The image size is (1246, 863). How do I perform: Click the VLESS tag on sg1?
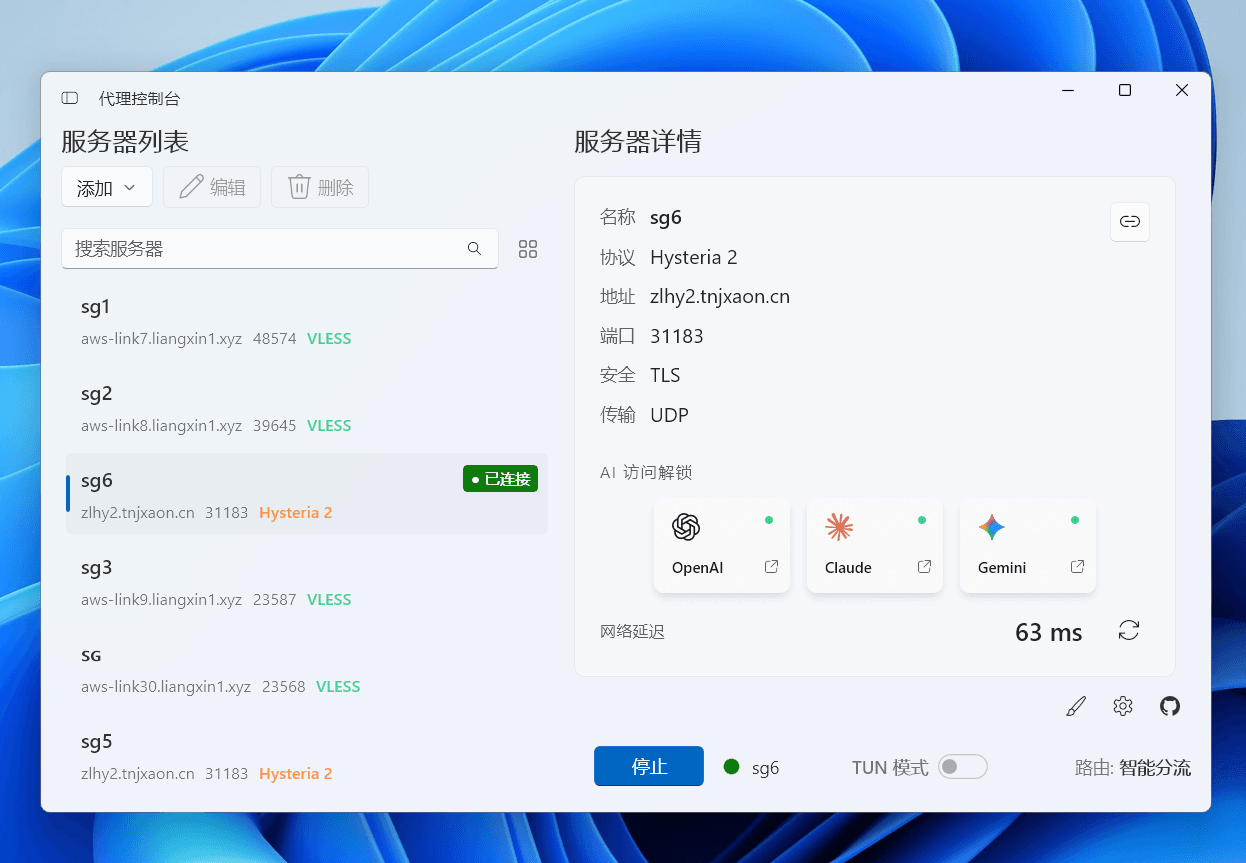[x=329, y=339]
